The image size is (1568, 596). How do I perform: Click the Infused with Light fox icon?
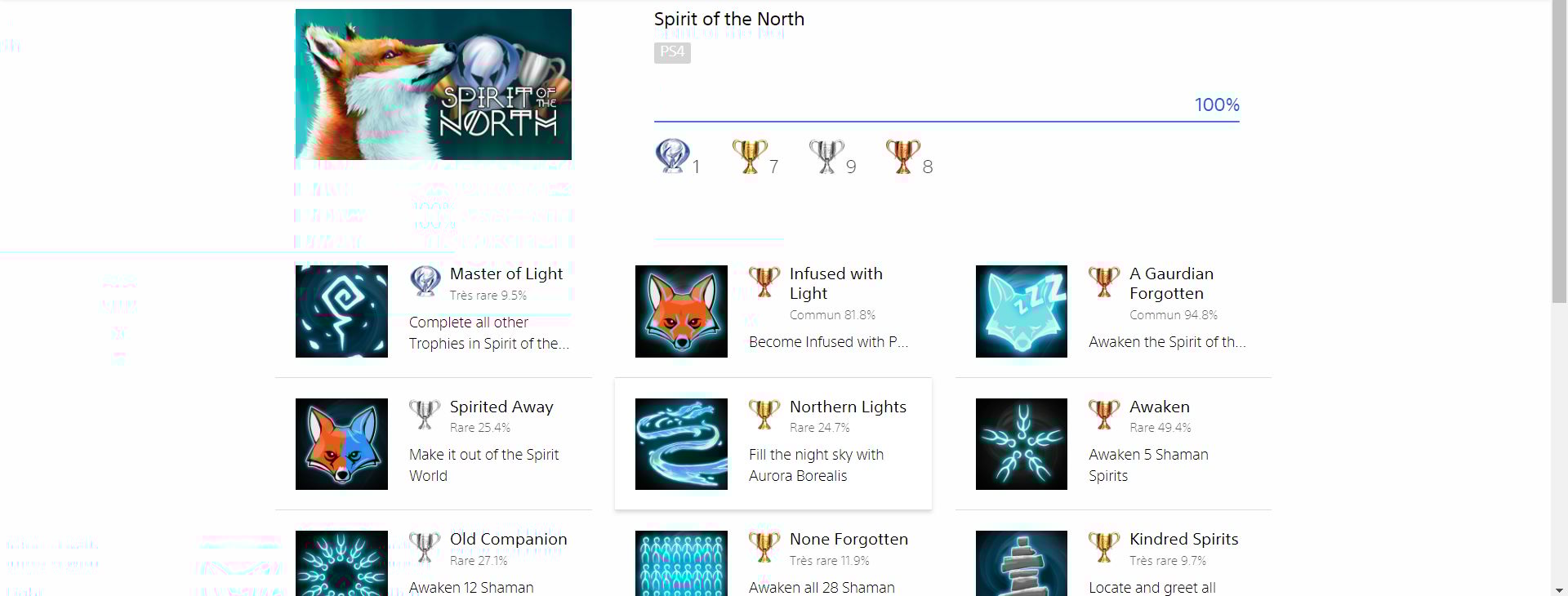coord(681,311)
